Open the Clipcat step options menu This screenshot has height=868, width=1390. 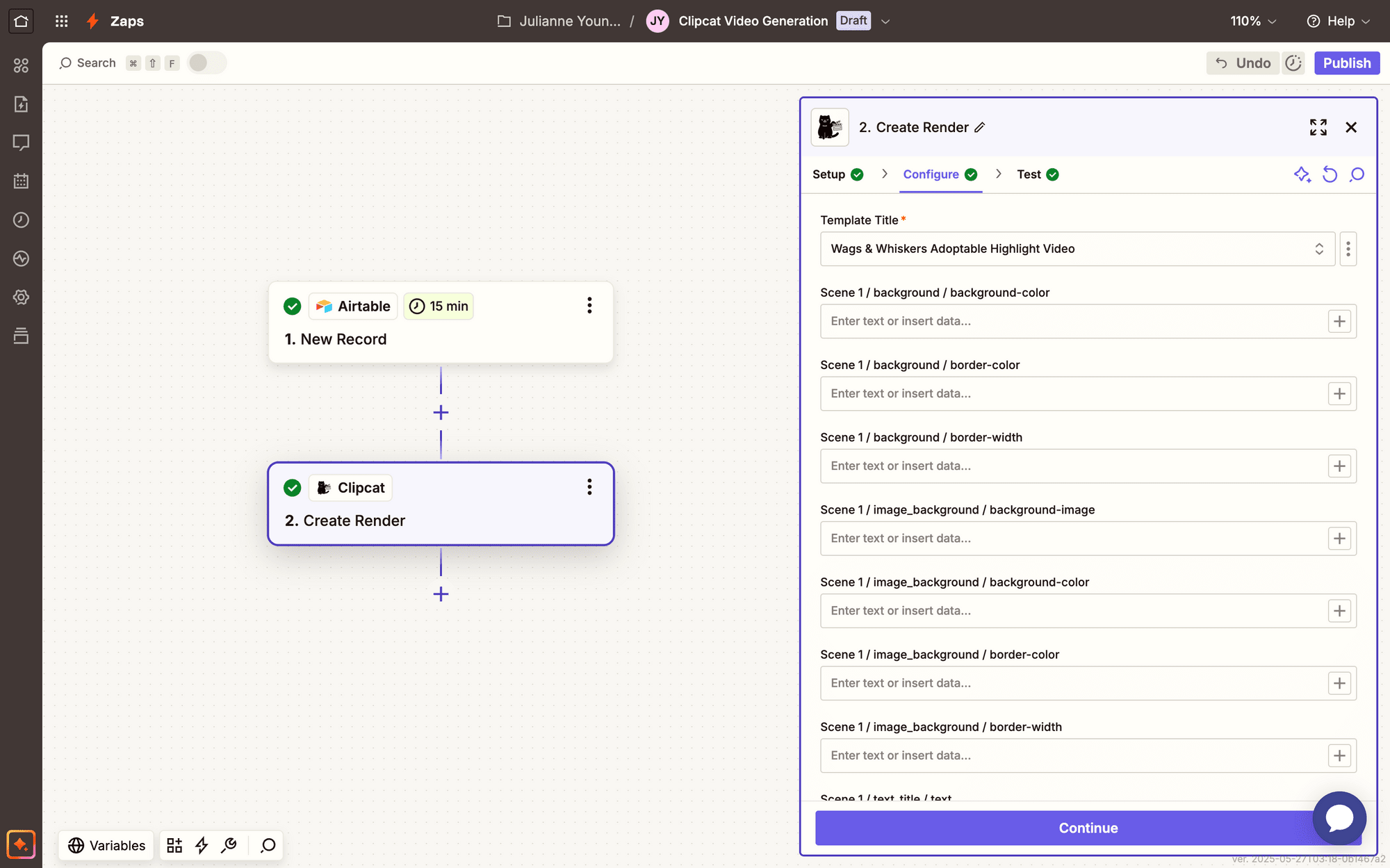point(589,487)
